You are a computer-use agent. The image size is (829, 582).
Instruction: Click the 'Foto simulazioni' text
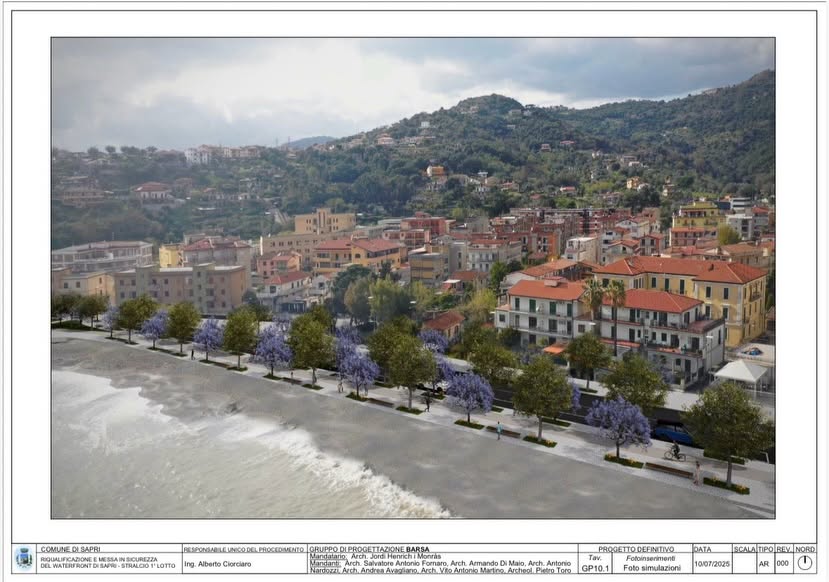[652, 568]
